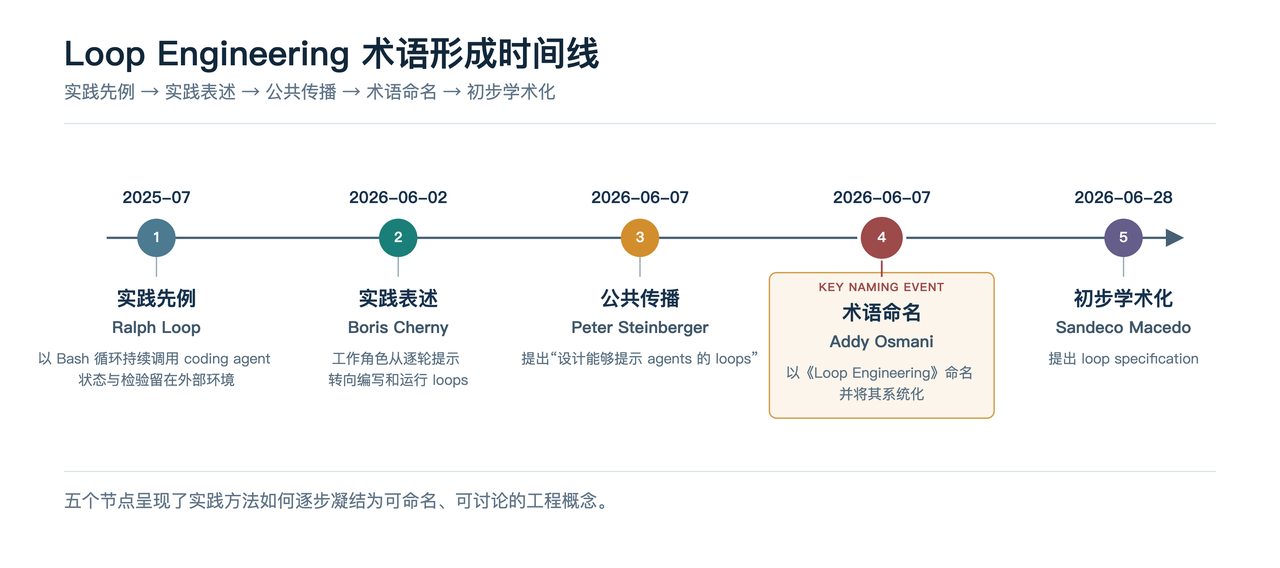Click the subtitle starting with 实践先例 → 实践表述

click(x=309, y=92)
